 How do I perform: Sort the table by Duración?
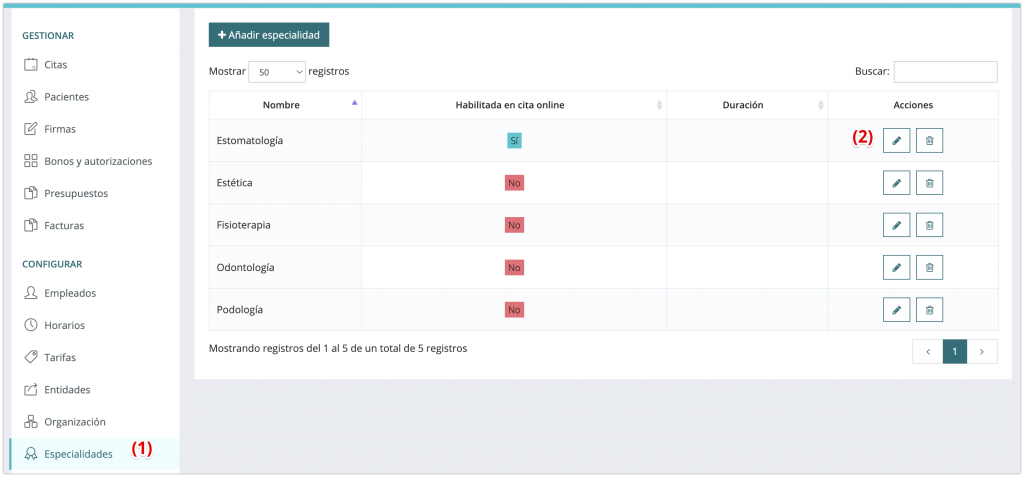[x=742, y=105]
